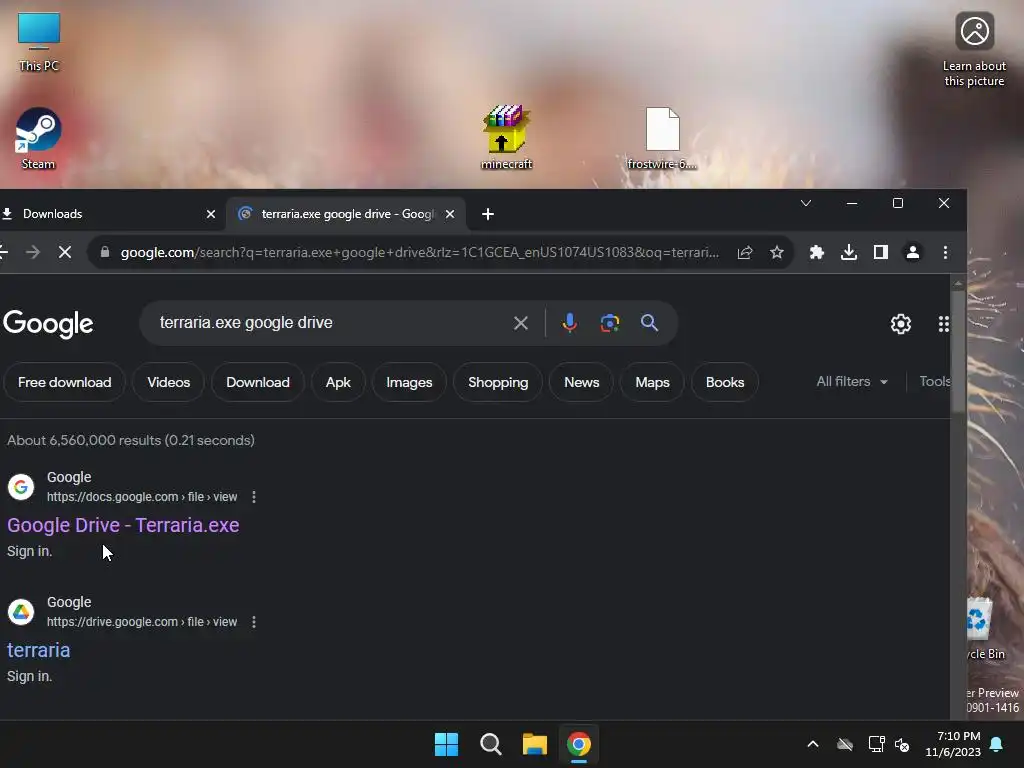View site information lock icon
1024x768 pixels.
[104, 252]
